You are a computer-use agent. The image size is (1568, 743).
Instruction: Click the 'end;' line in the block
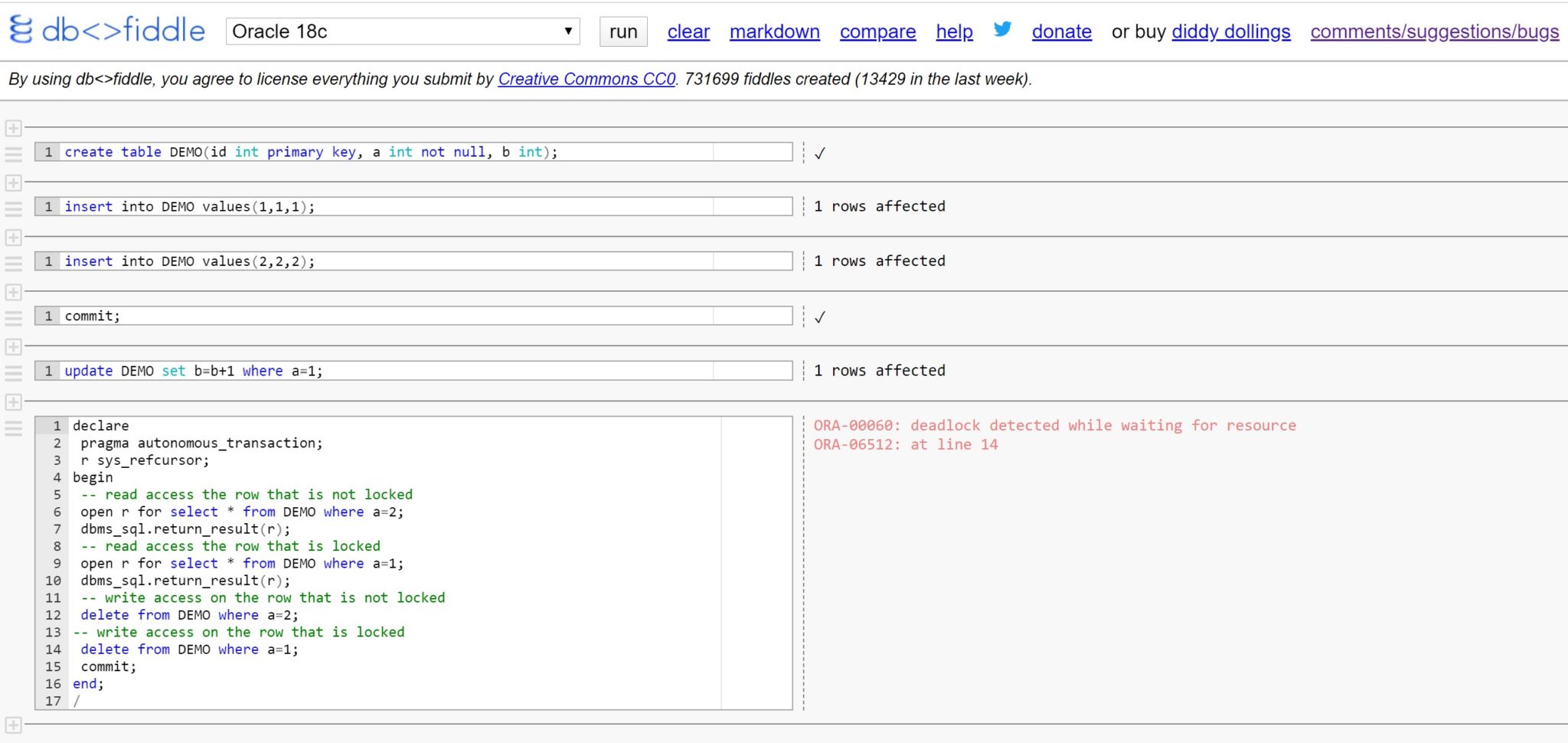(88, 684)
